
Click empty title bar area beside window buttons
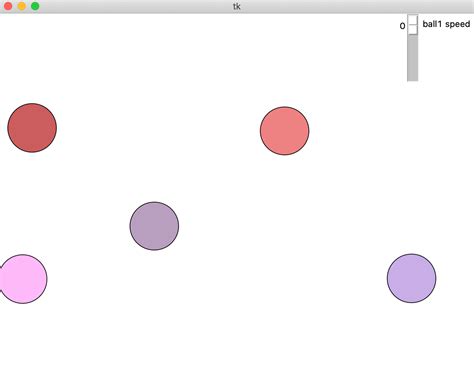click(x=133, y=6)
